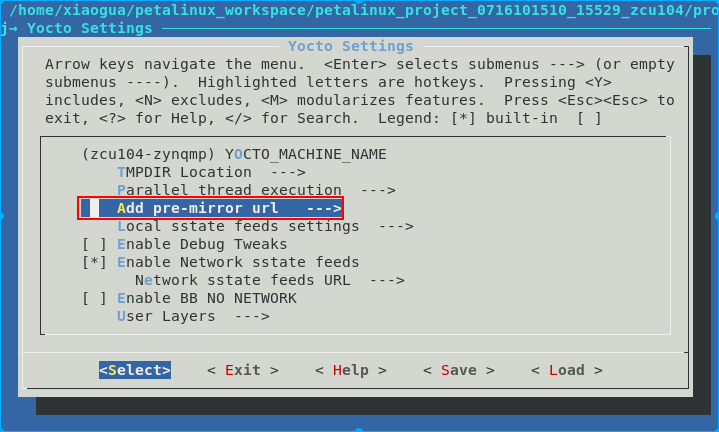Click the Yocto Settings breadcrumb text

(x=89, y=28)
